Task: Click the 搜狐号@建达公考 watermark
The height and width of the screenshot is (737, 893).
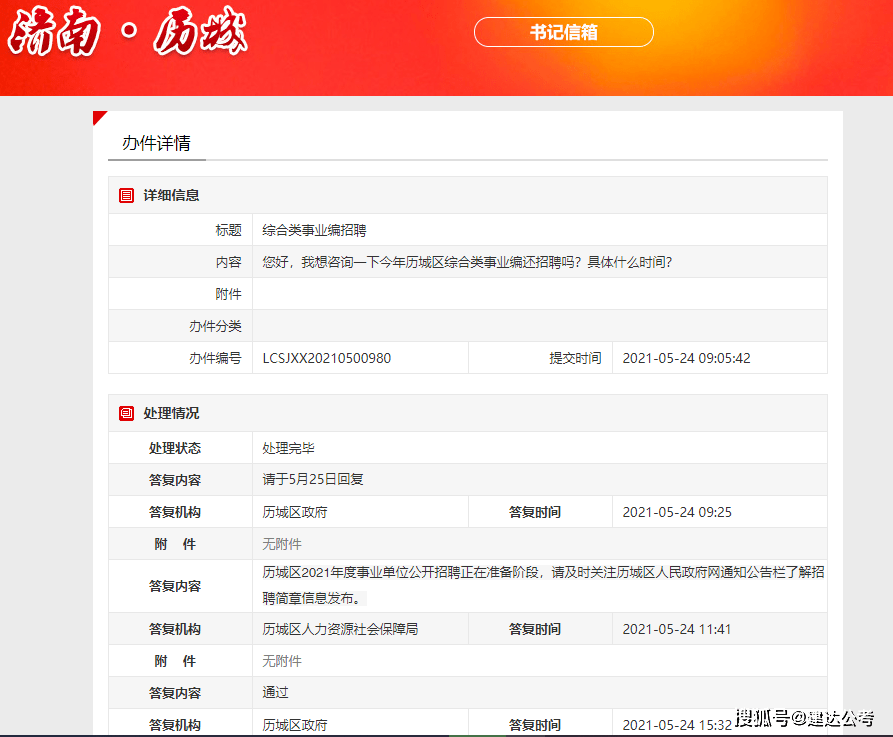Action: click(805, 717)
